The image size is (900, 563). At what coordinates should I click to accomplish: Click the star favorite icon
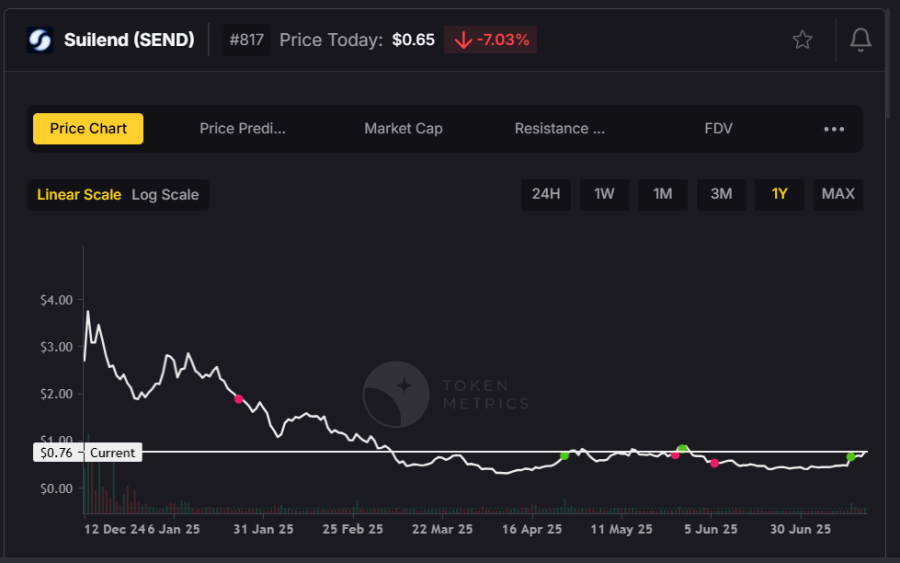pyautogui.click(x=802, y=40)
